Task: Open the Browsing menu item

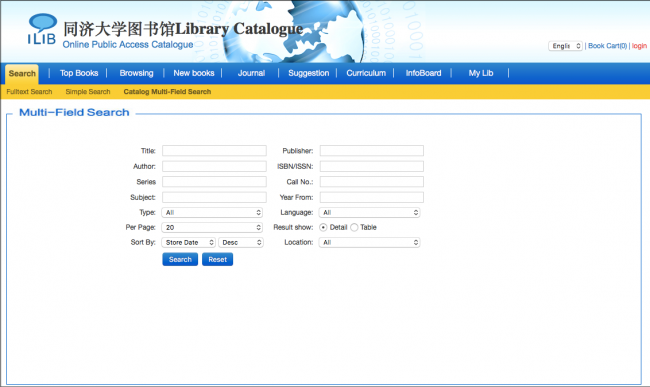Action: (136, 73)
